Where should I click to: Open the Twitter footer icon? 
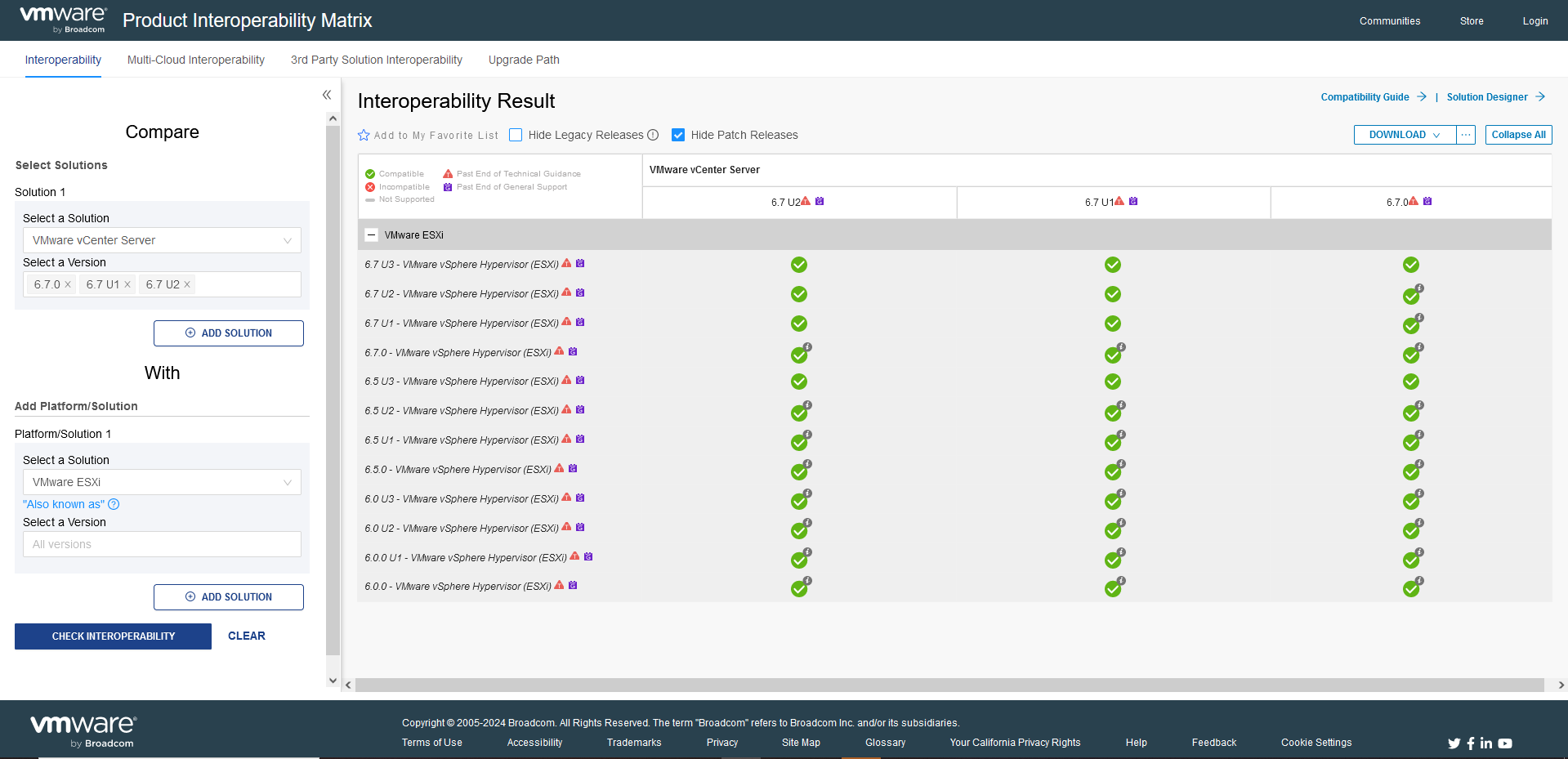coord(1454,743)
